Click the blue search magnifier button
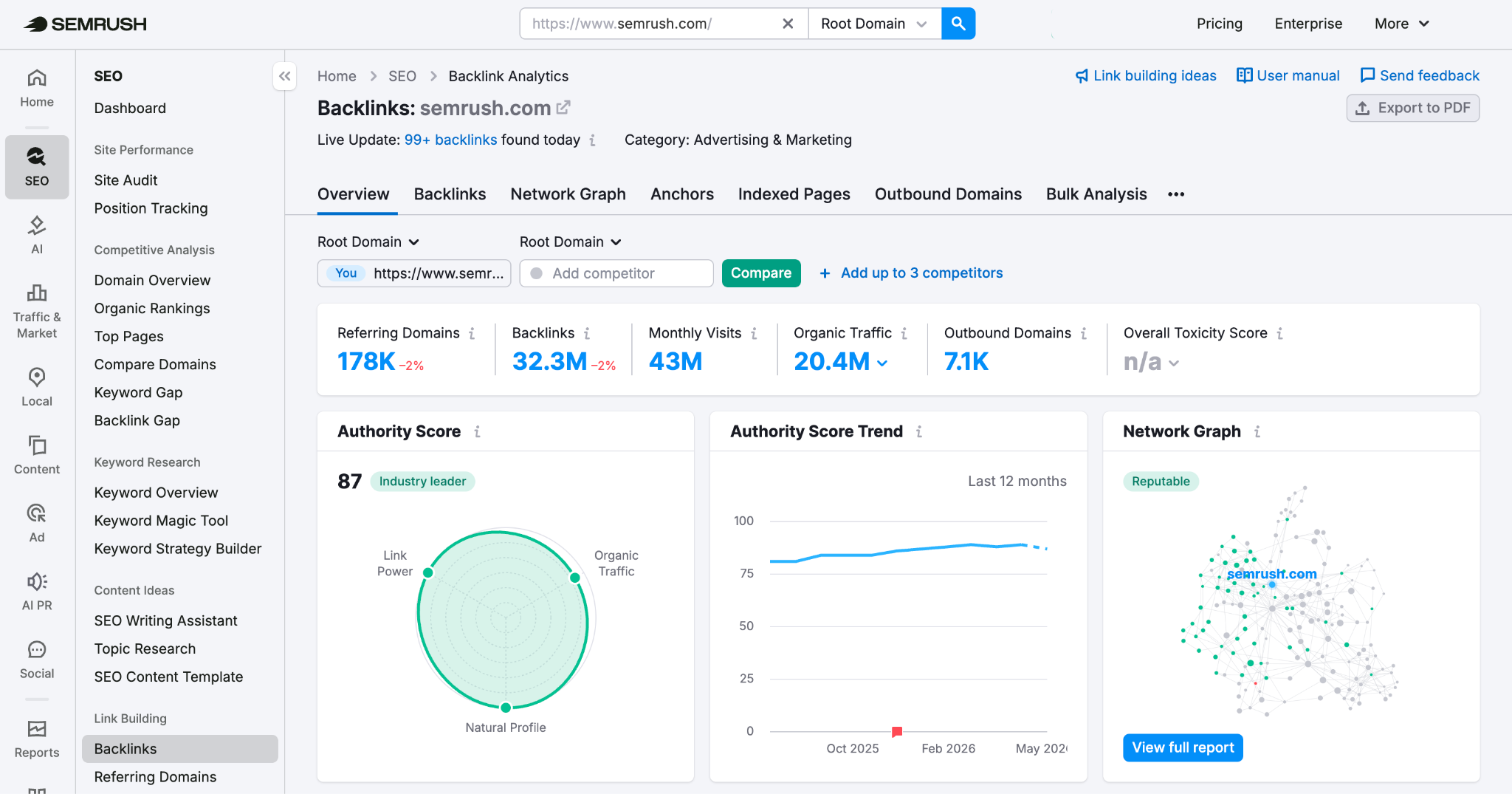The width and height of the screenshot is (1512, 794). 958,24
